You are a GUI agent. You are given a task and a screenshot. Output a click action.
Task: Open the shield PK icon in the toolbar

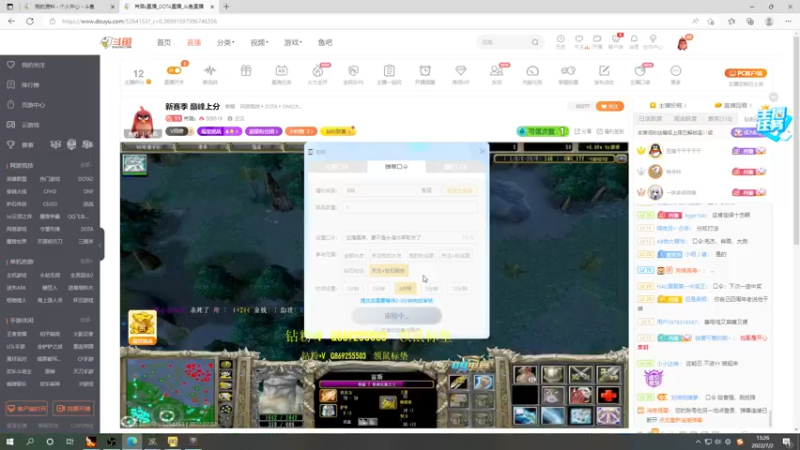point(353,70)
